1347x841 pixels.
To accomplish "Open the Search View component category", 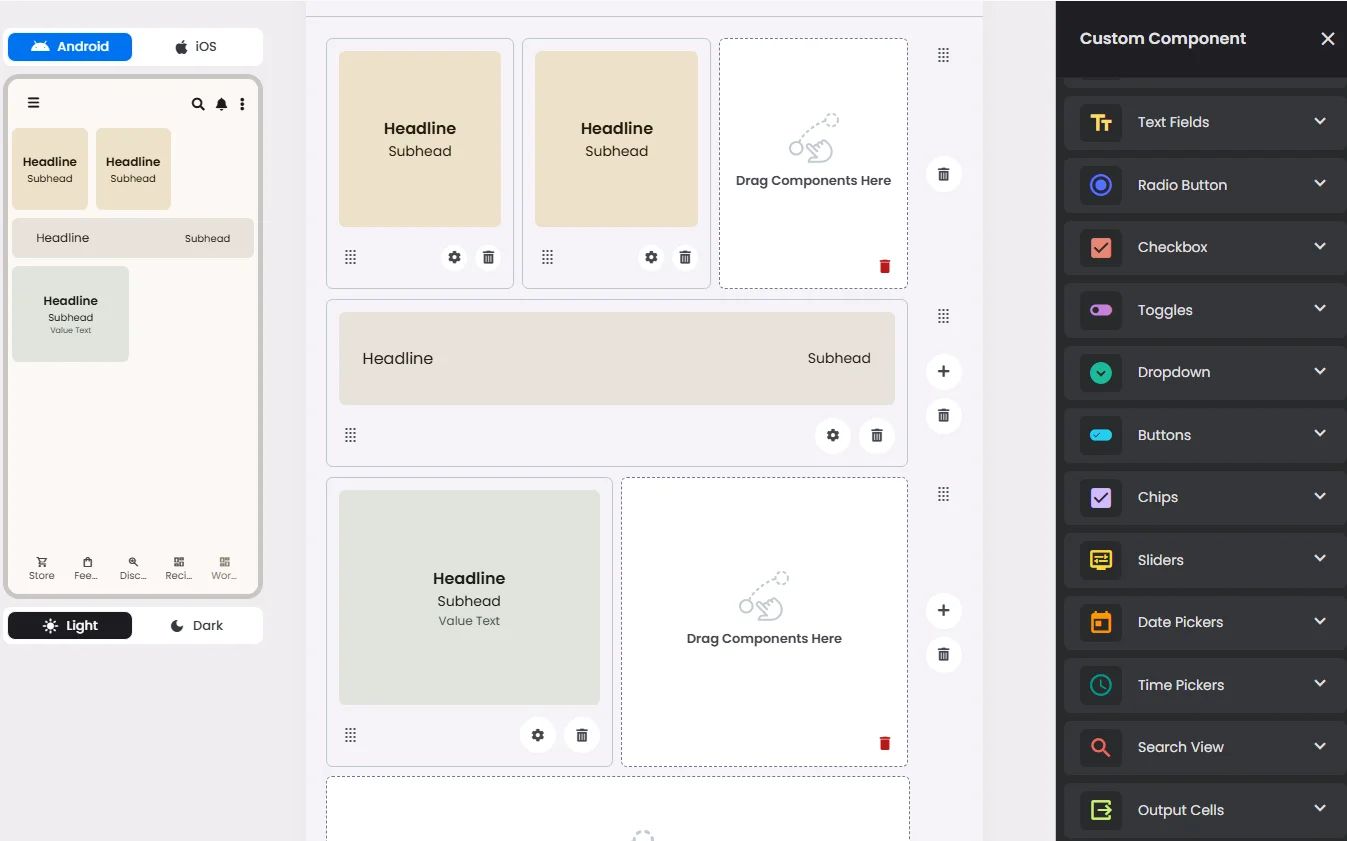I will pyautogui.click(x=1204, y=747).
